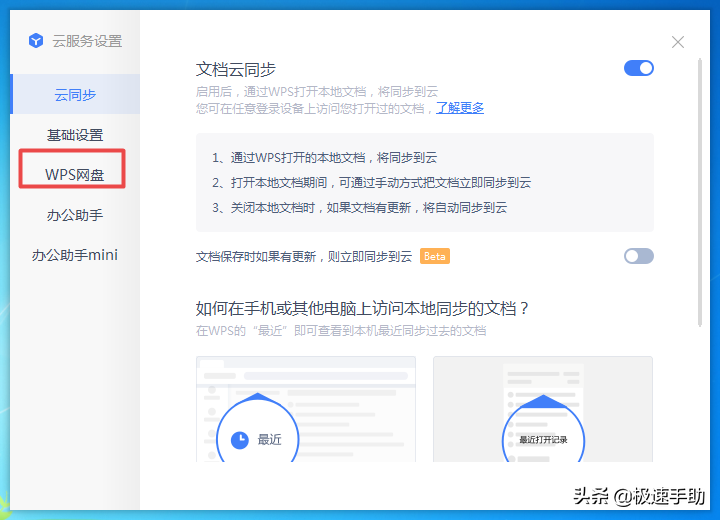This screenshot has height=520, width=720.
Task: Click the blue clock icon beside 最近
Action: [x=239, y=440]
